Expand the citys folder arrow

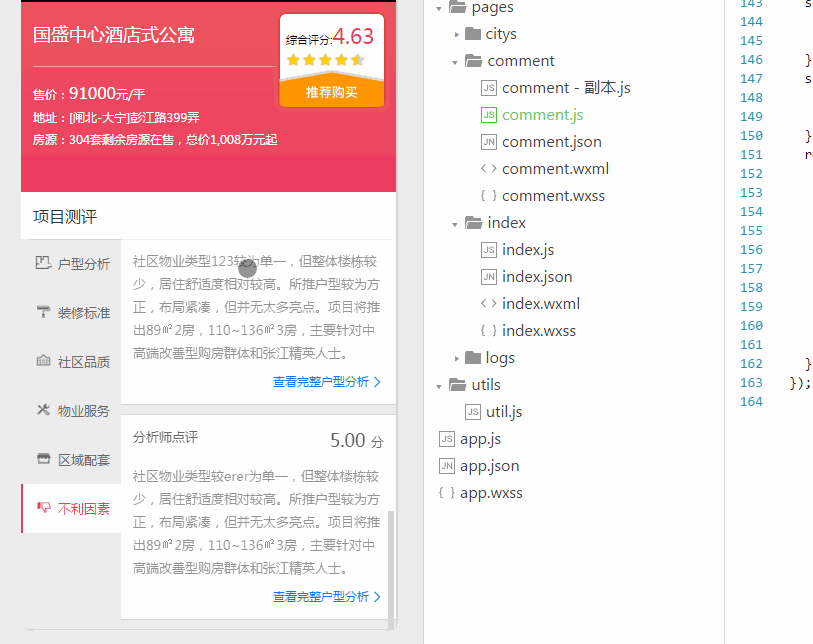(x=456, y=35)
